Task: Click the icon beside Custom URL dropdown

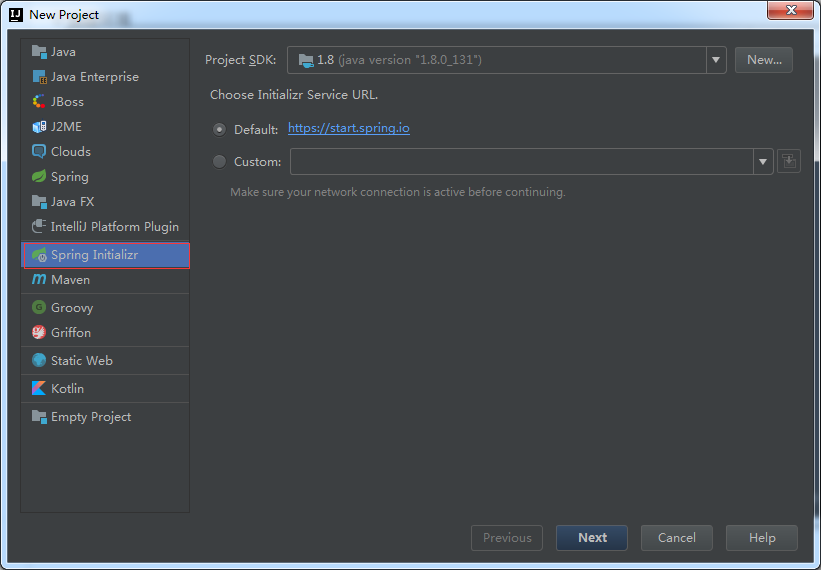Action: (x=789, y=161)
